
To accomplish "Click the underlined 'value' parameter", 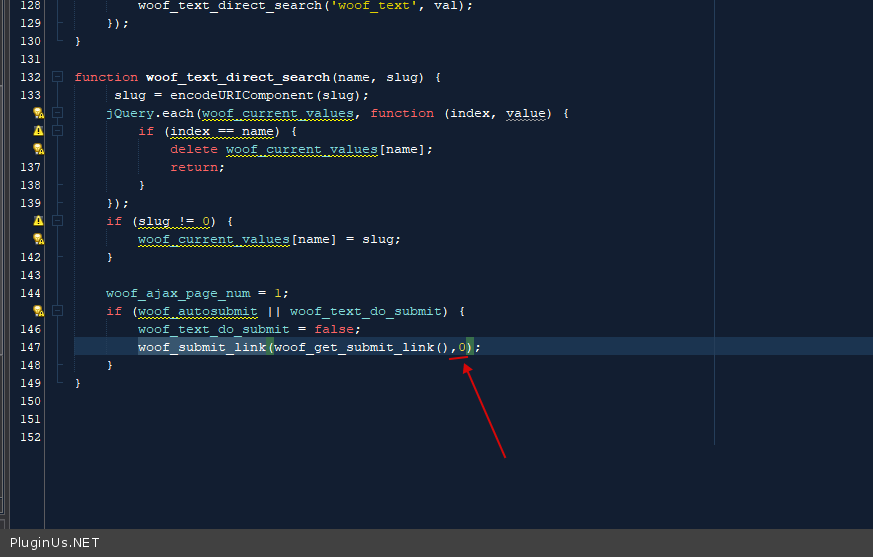I will [x=526, y=113].
